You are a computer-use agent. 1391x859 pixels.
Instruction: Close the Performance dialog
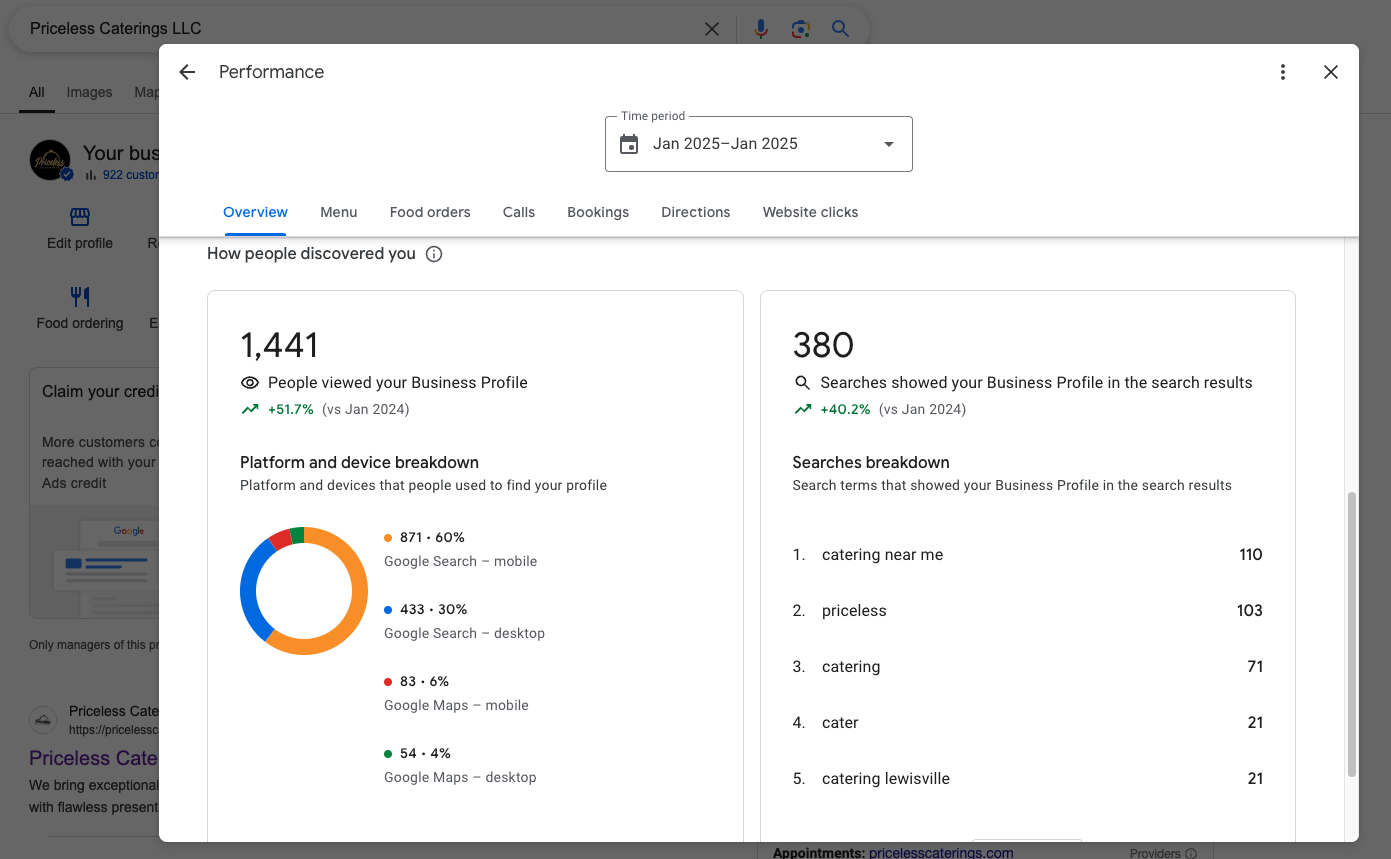[x=1331, y=72]
